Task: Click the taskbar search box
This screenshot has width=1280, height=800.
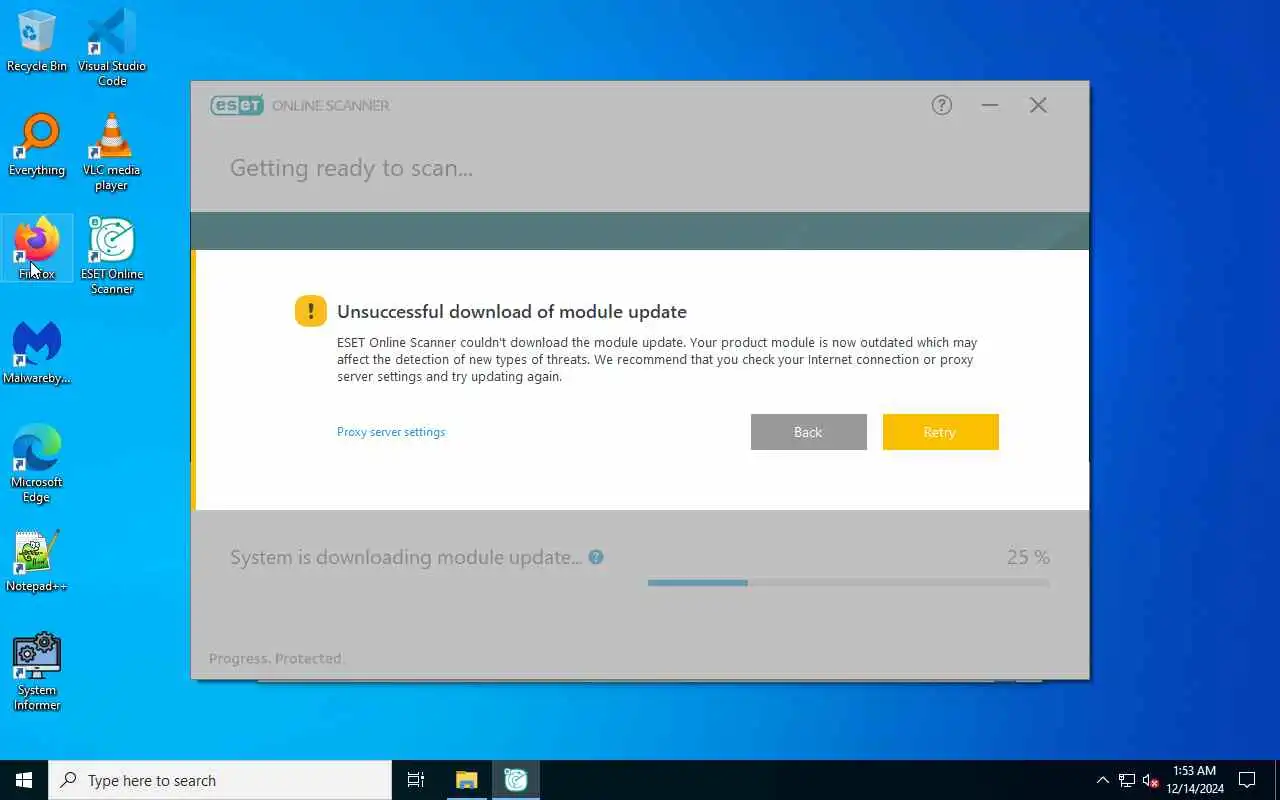Action: click(x=220, y=780)
